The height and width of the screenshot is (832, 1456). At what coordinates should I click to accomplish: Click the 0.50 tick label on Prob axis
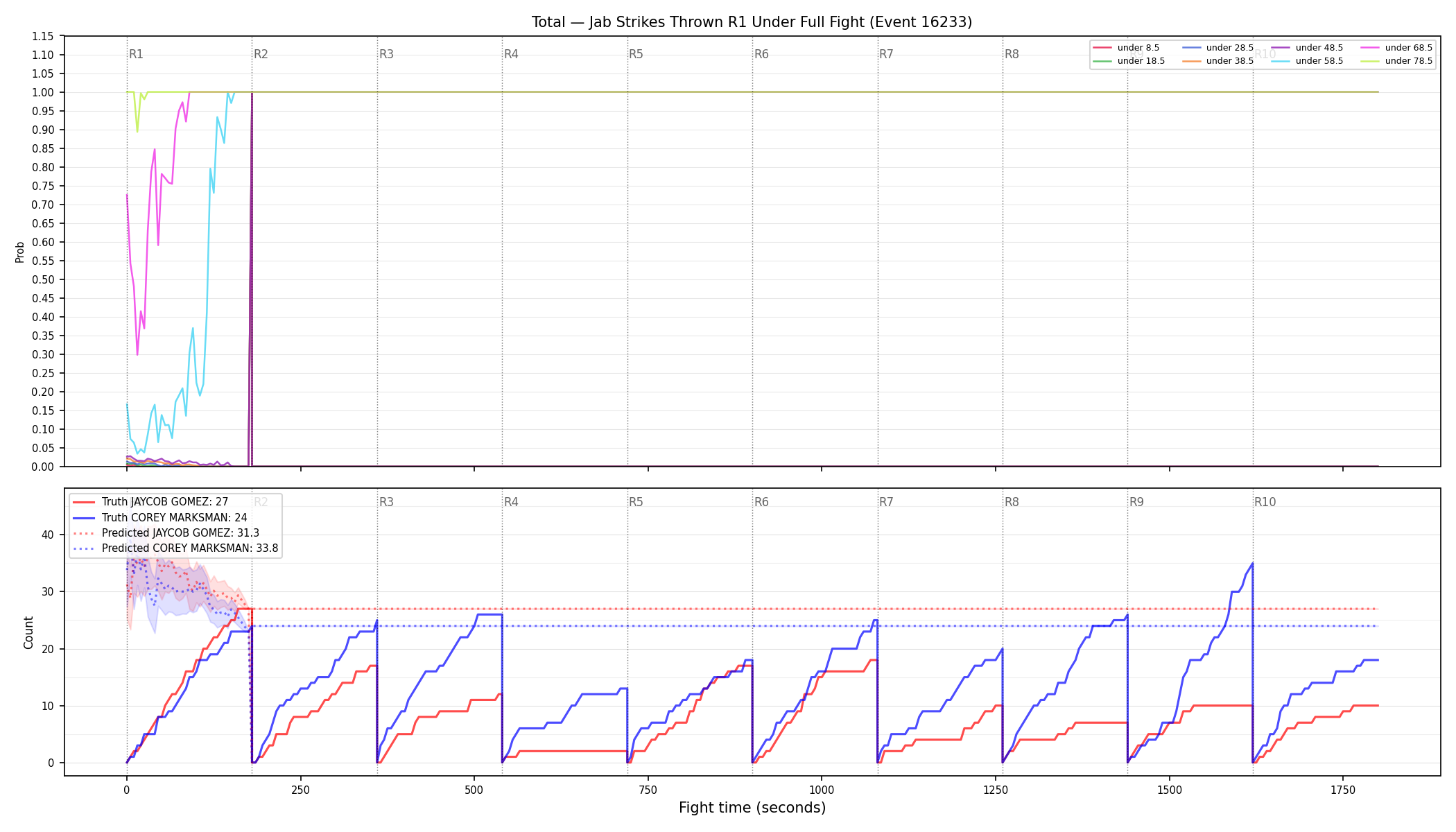click(x=43, y=280)
